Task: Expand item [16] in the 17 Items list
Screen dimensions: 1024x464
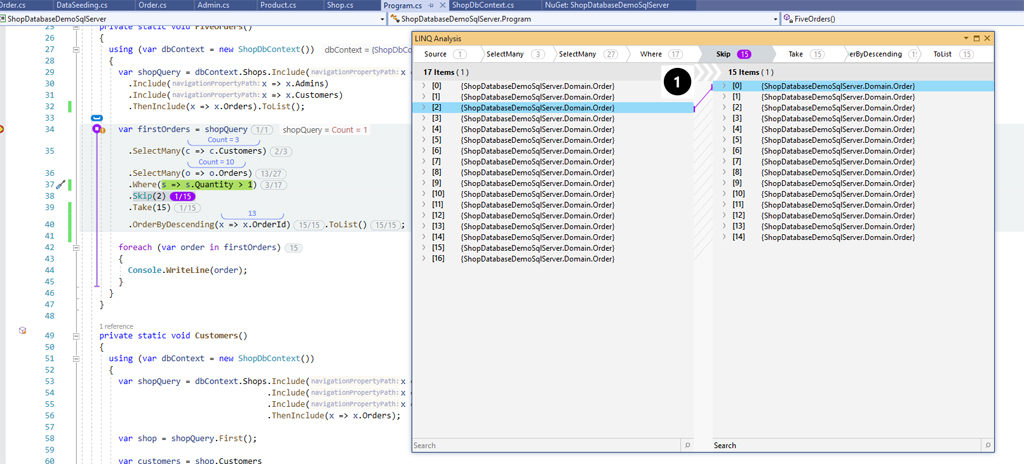Action: coord(423,259)
